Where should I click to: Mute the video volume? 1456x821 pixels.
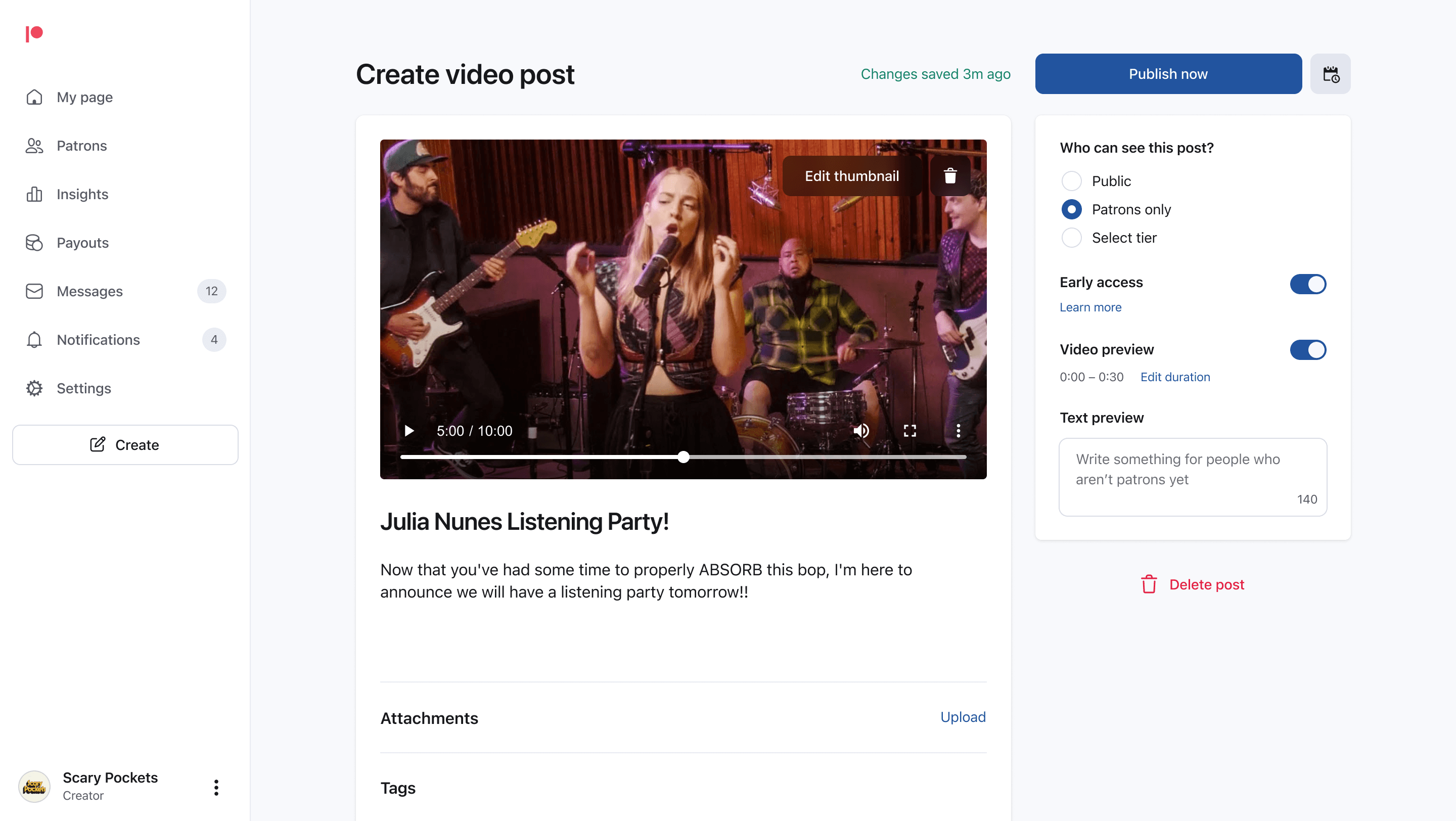(861, 431)
